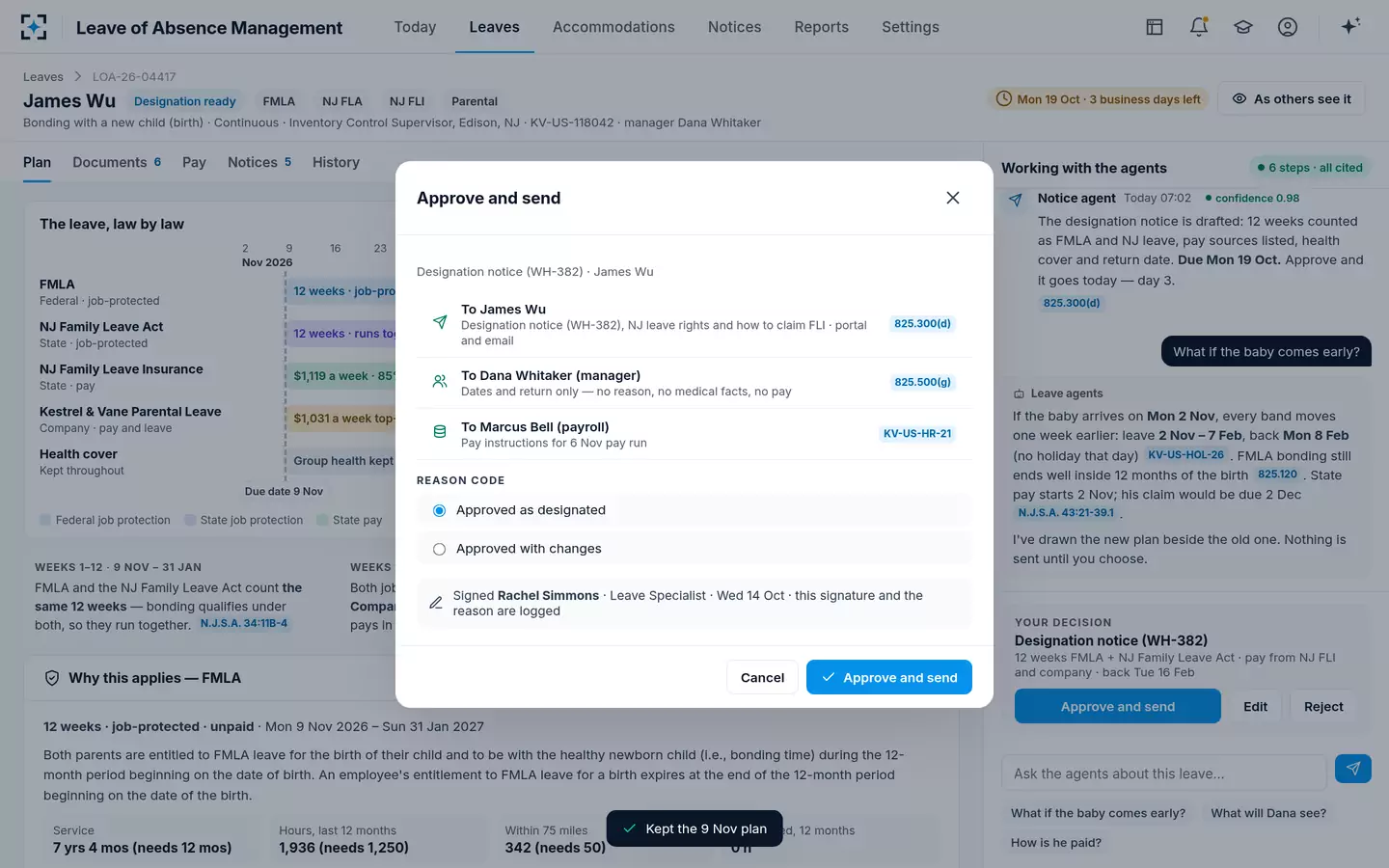This screenshot has width=1389, height=868.
Task: Choose the How is he paid? suggestion
Action: (x=1056, y=842)
